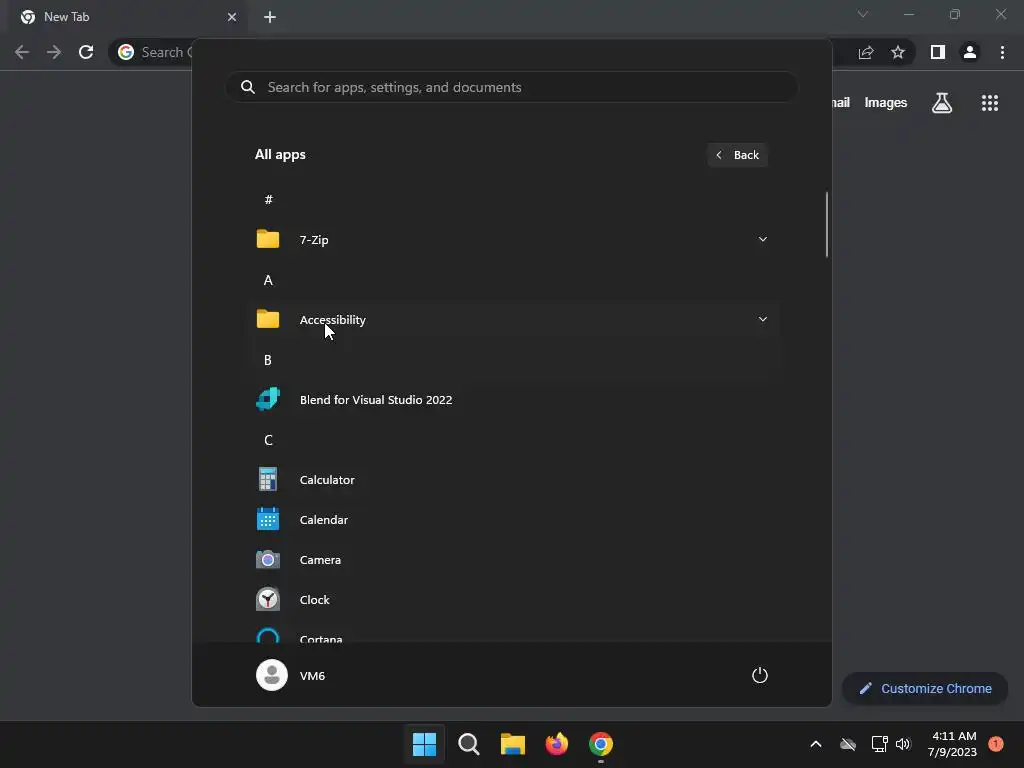Viewport: 1024px width, 768px height.
Task: Open the Camera app icon
Action: tap(268, 560)
